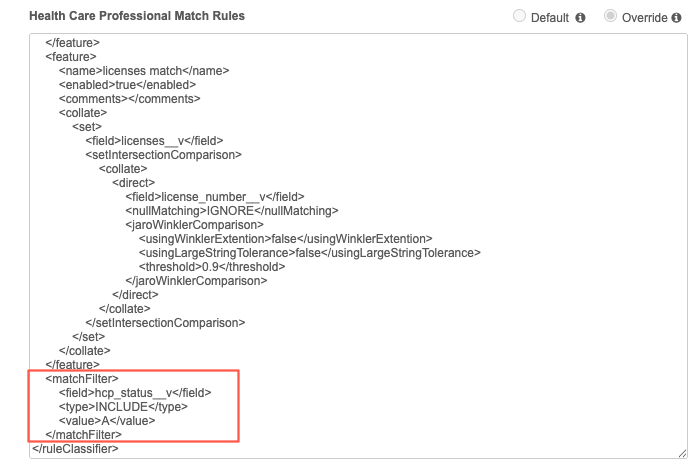Click the textarea resize handle corner
Image resolution: width=699 pixels, height=467 pixels.
point(683,454)
